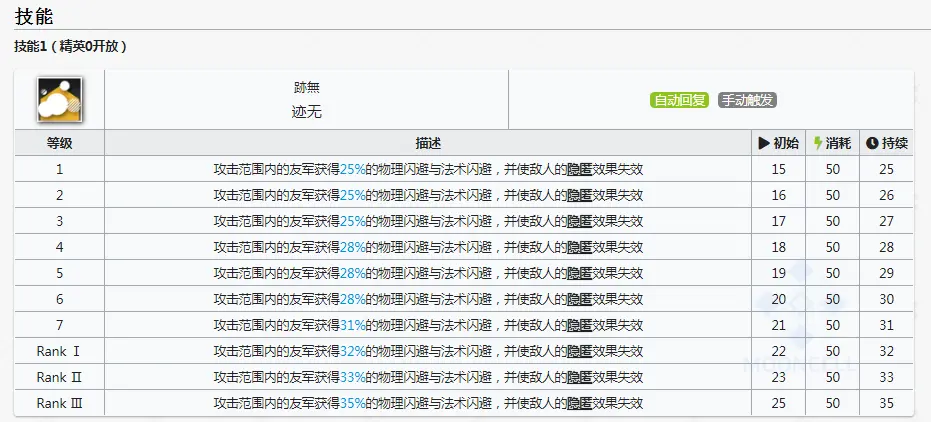Viewport: 931px width, 422px height.
Task: Click the blue 35% value in Rank Ⅲ row
Action: click(353, 404)
